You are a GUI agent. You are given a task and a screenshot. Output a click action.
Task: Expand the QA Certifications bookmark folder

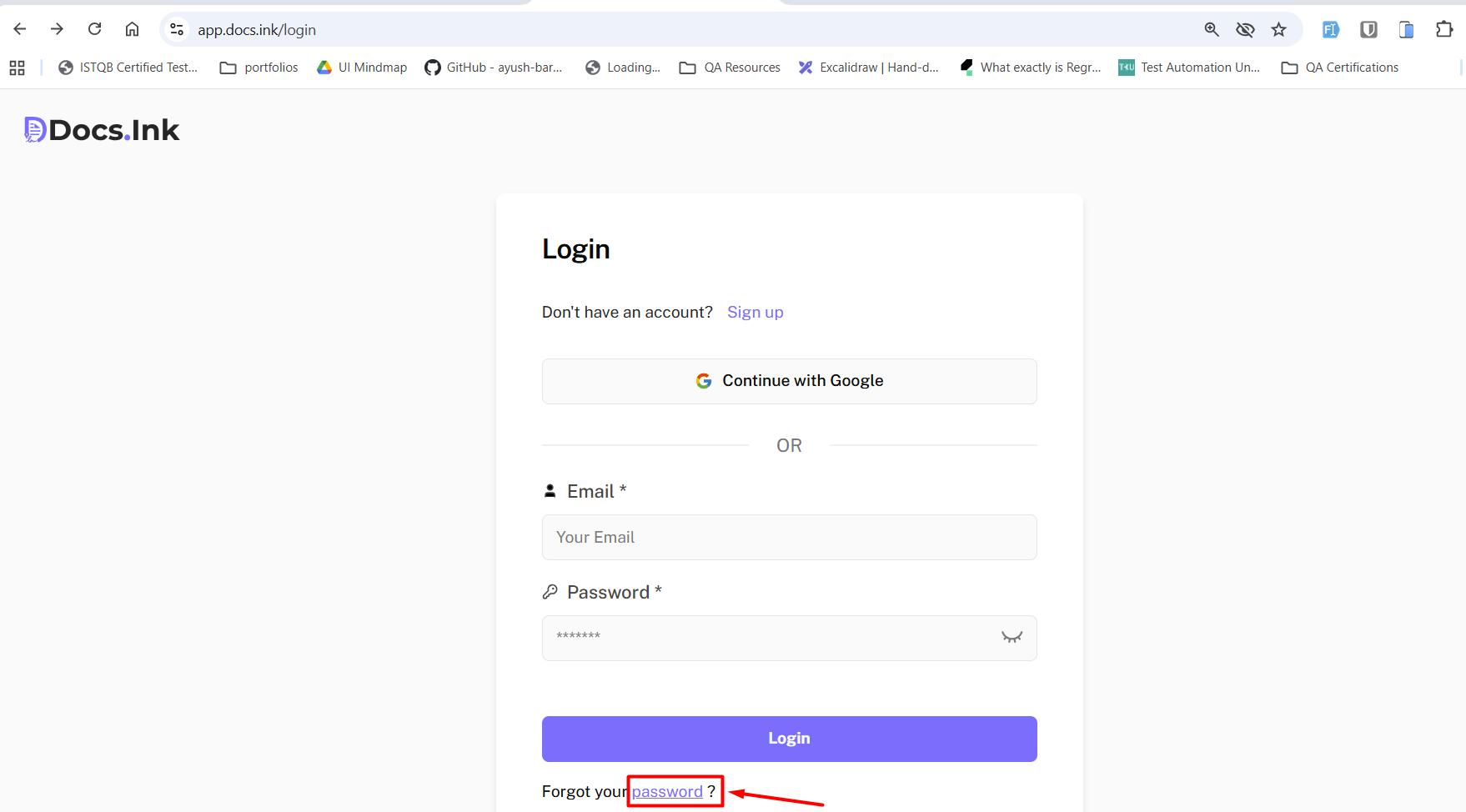point(1339,68)
